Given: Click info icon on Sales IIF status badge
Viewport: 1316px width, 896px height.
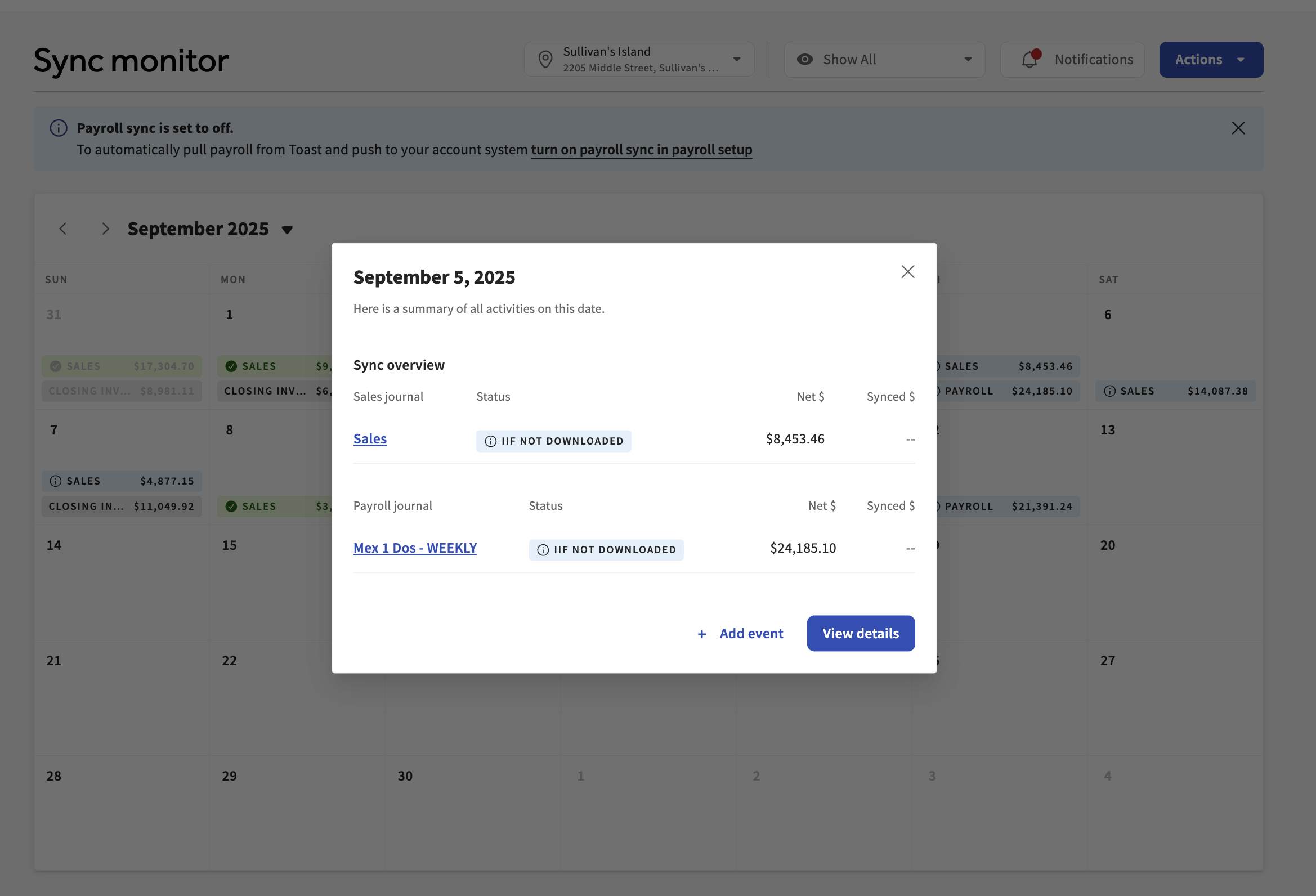Looking at the screenshot, I should tap(490, 441).
